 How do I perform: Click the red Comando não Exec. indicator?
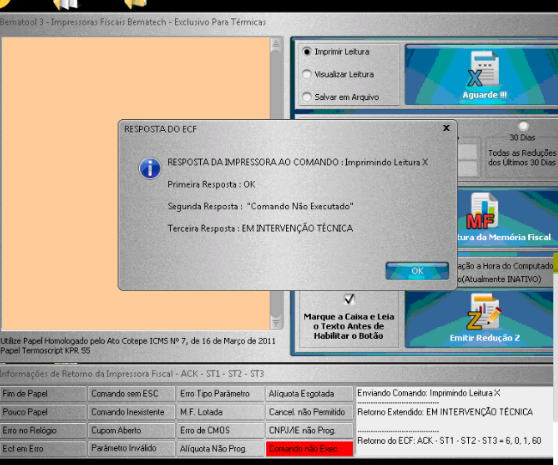[x=309, y=449]
